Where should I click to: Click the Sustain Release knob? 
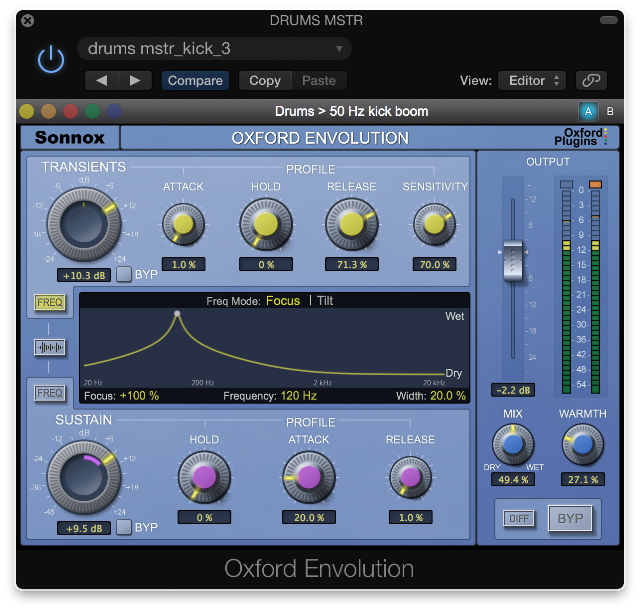410,477
